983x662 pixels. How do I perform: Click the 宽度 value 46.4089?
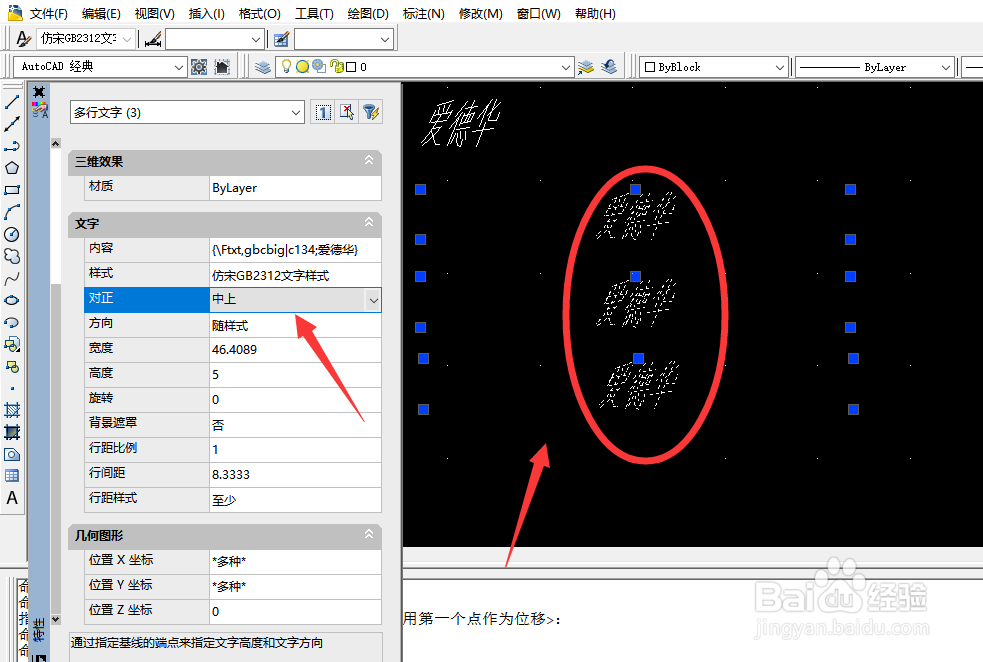point(295,349)
